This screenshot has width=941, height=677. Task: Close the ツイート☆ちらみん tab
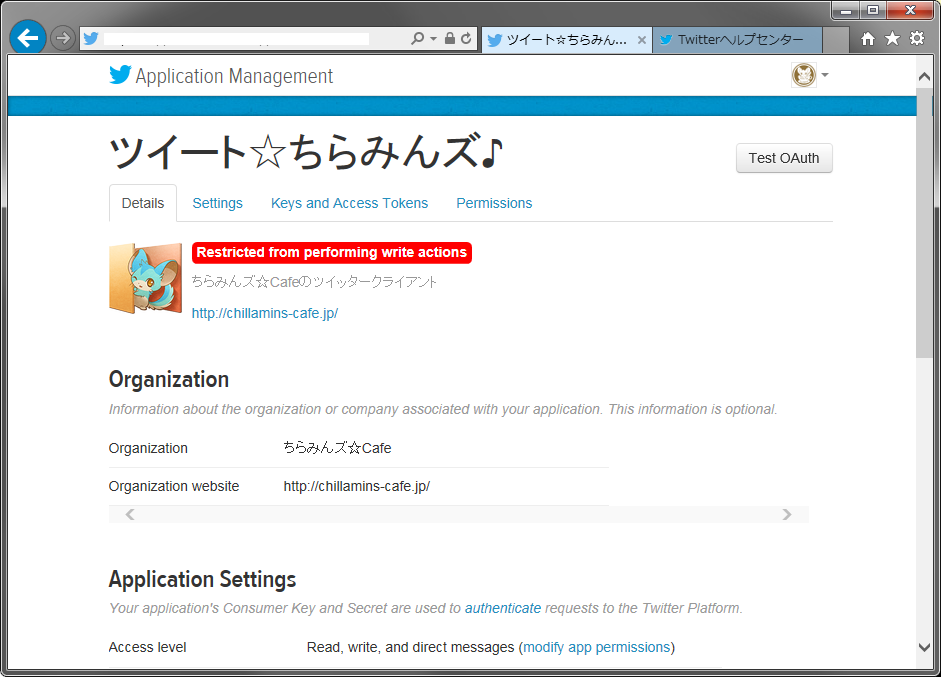click(642, 40)
